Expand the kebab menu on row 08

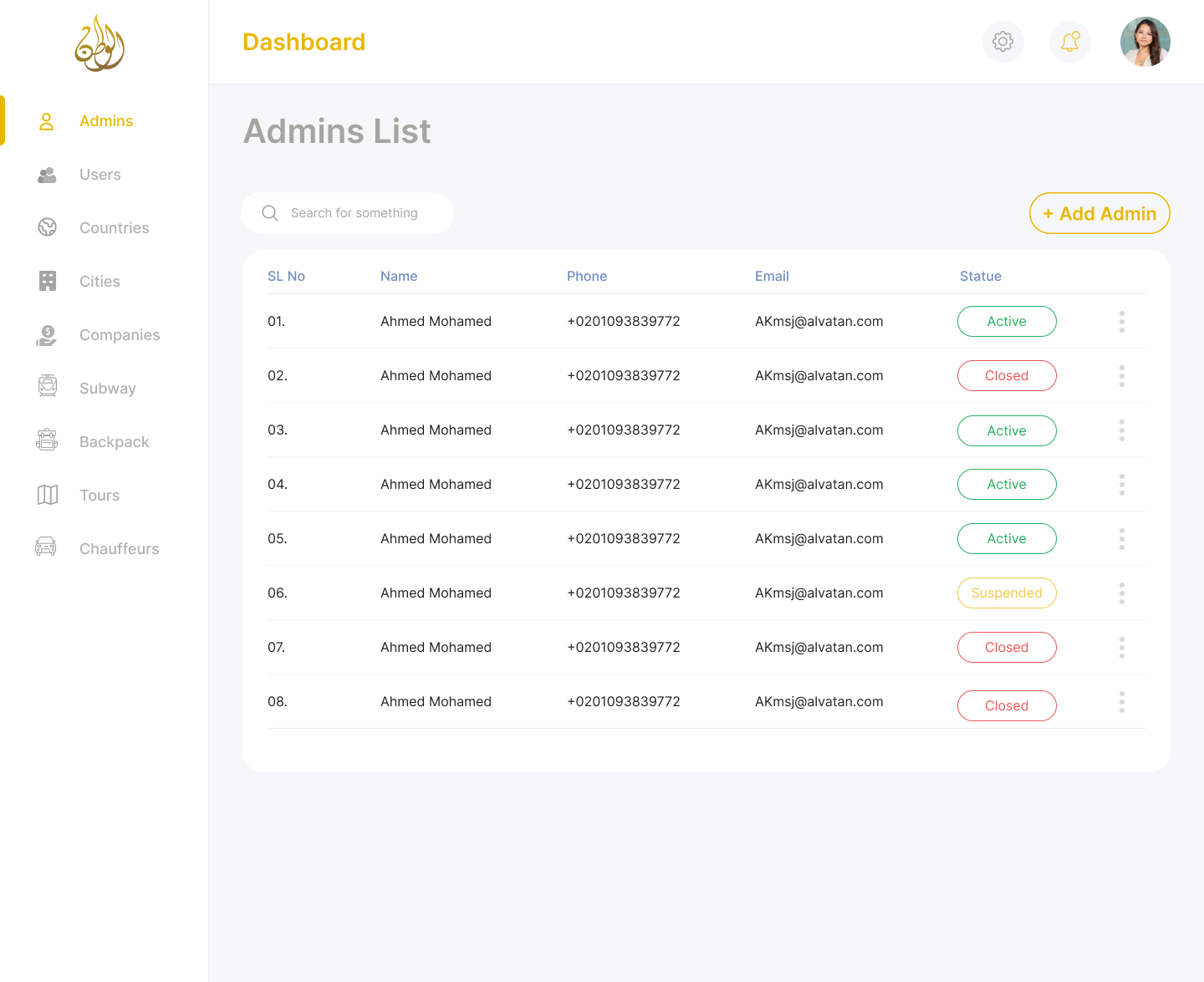pos(1122,702)
